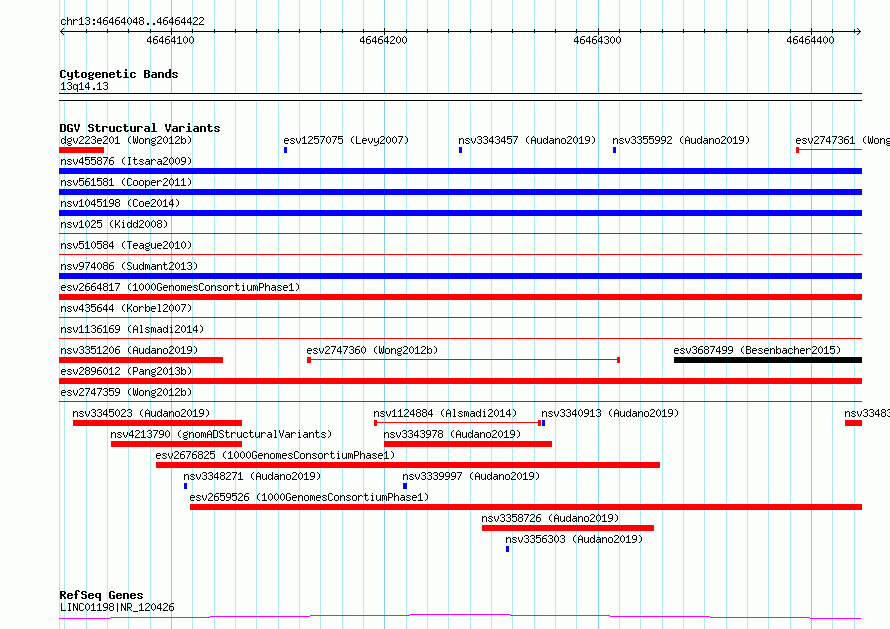Viewport: 890px width, 629px height.
Task: Click the blue nsv3356303 marker
Action: [x=507, y=549]
